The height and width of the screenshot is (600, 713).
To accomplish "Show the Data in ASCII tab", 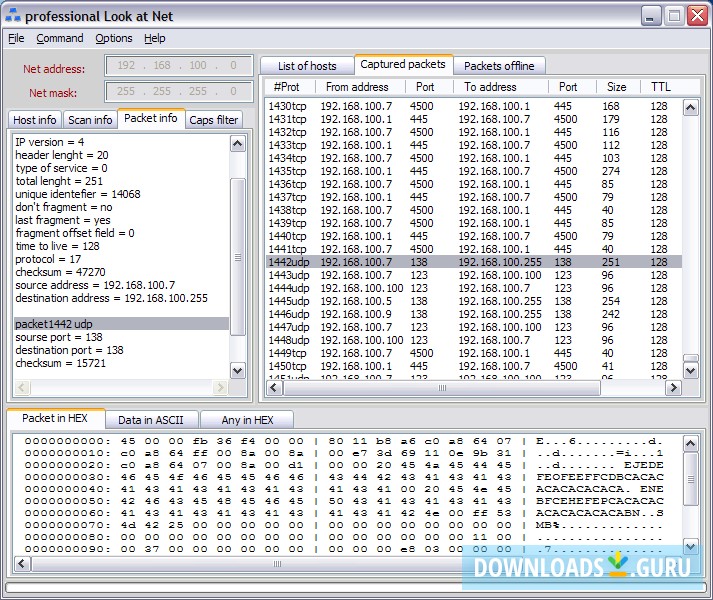I will point(150,419).
